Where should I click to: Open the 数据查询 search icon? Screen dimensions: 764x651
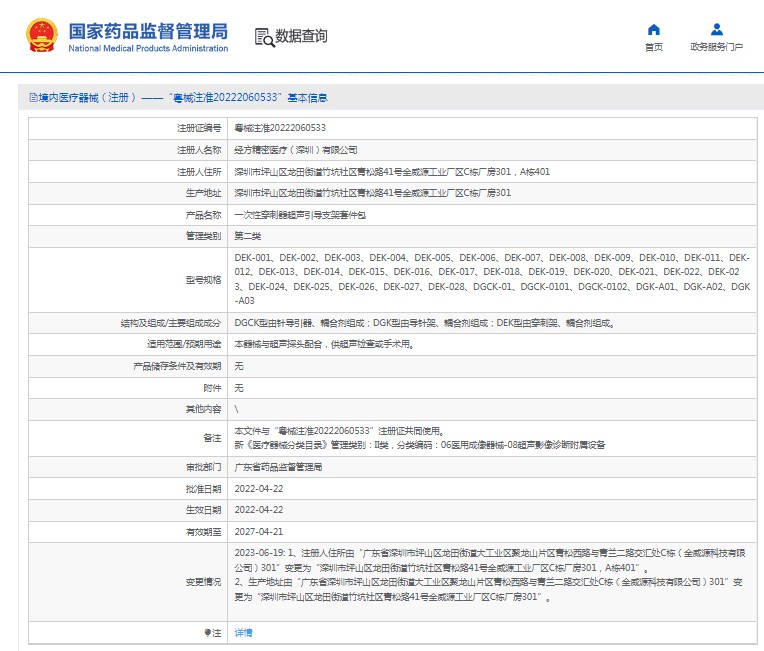(265, 37)
